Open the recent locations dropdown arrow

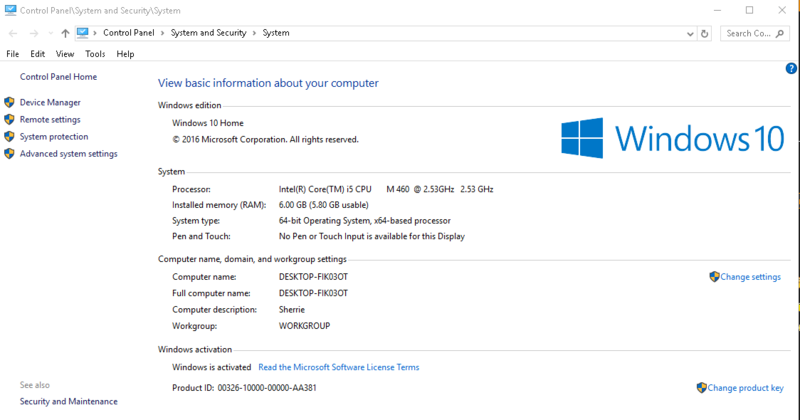pyautogui.click(x=50, y=34)
